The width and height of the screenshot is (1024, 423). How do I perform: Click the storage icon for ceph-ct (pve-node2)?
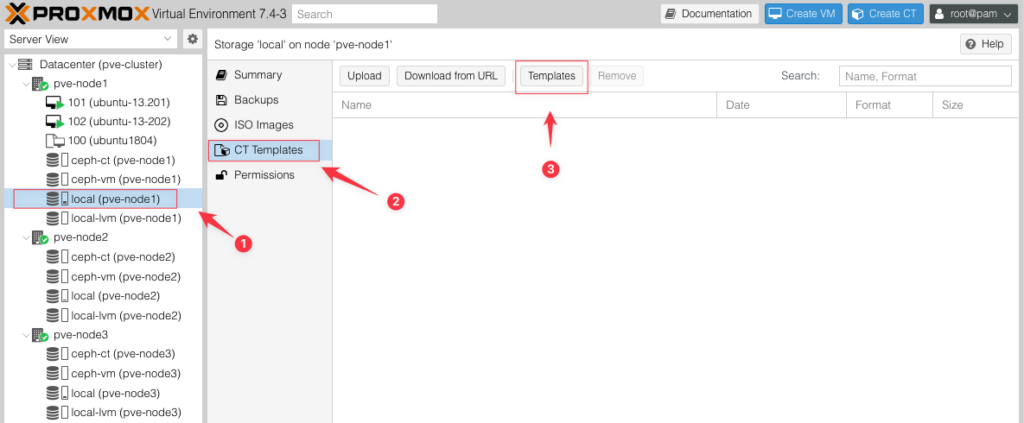click(57, 257)
